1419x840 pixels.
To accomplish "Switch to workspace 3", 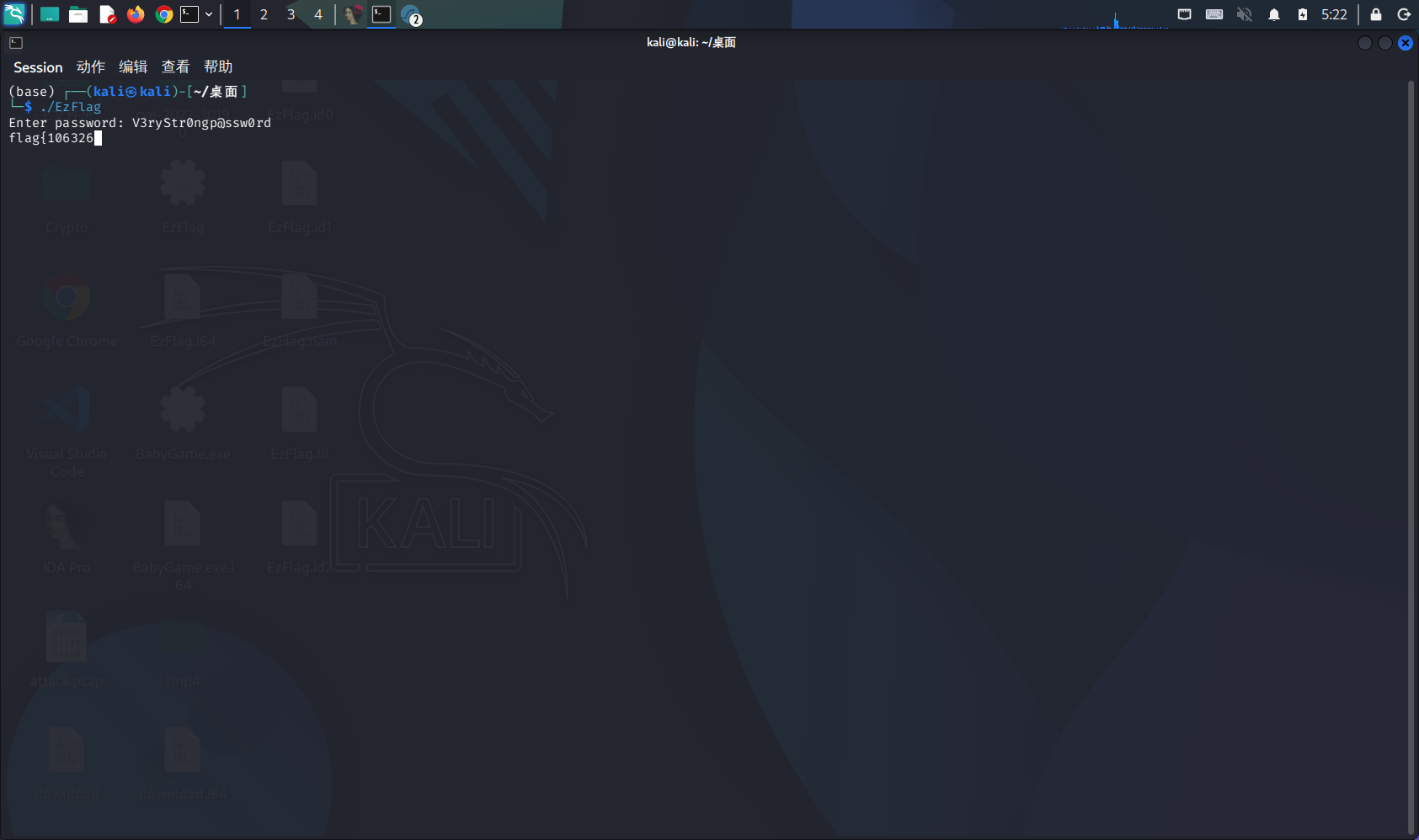I will 291,14.
